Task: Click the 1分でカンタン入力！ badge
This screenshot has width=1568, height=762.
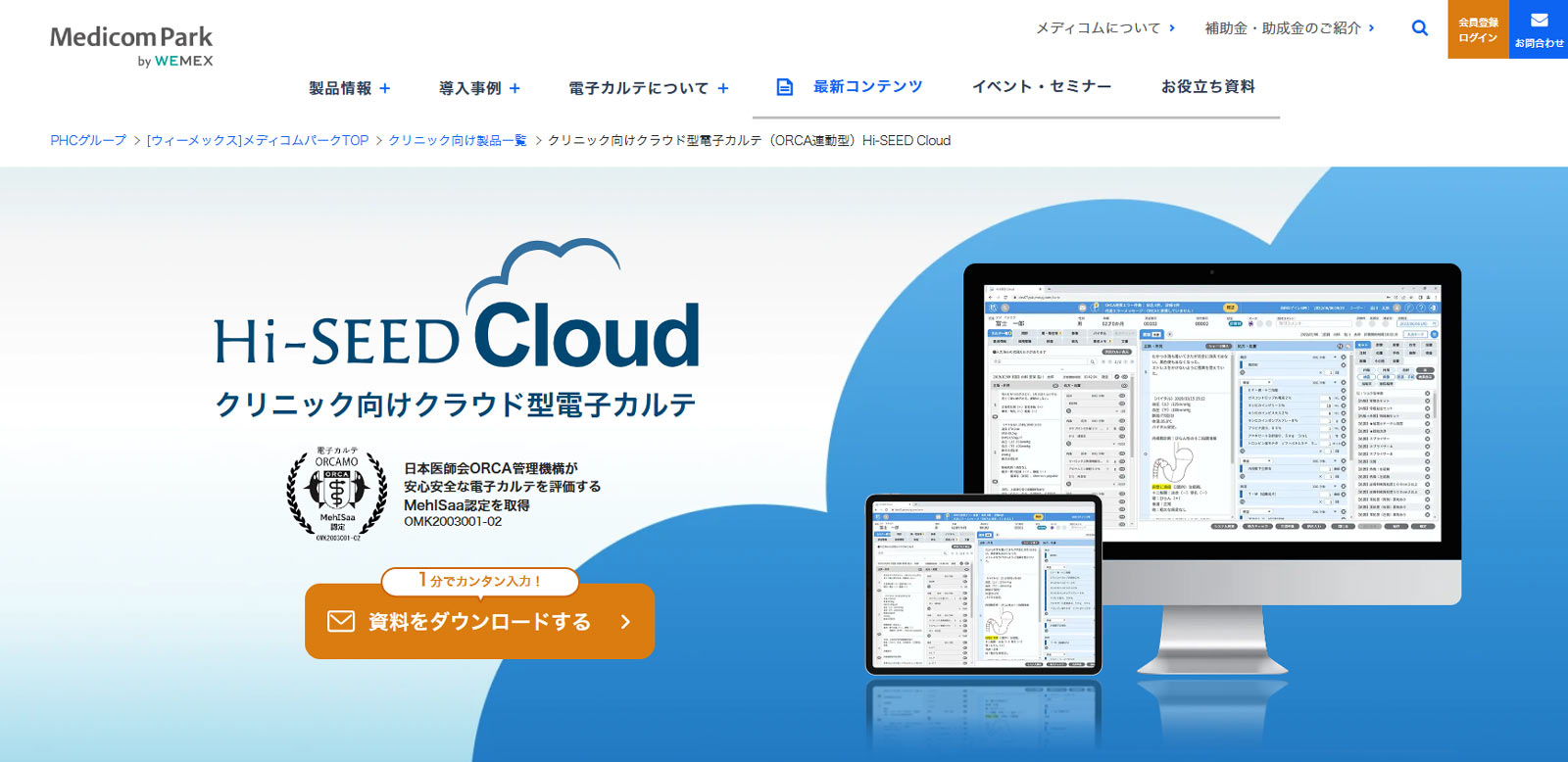Action: tap(479, 581)
